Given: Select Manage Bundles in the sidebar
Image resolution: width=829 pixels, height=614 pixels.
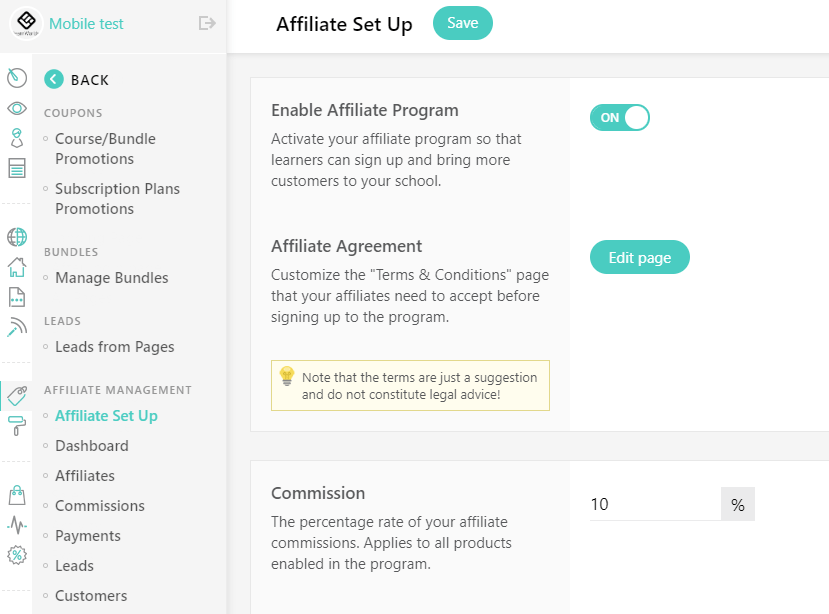Looking at the screenshot, I should point(112,278).
